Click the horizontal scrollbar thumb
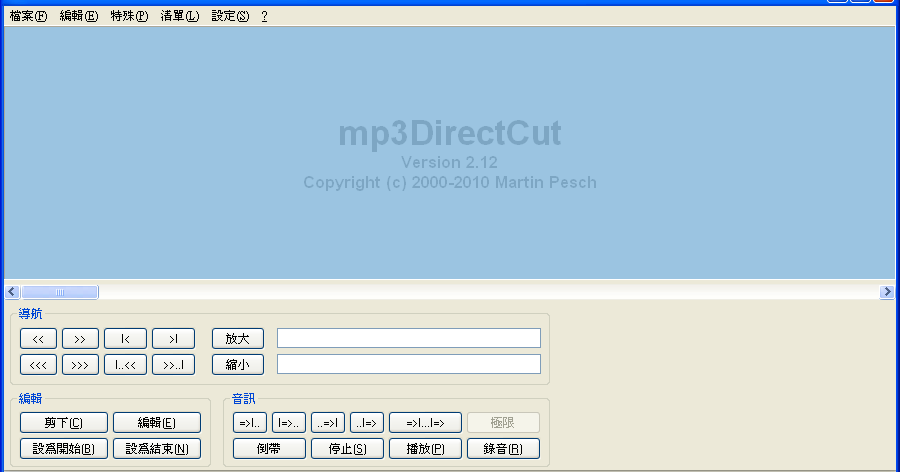Viewport: 900px width, 472px height. click(60, 292)
